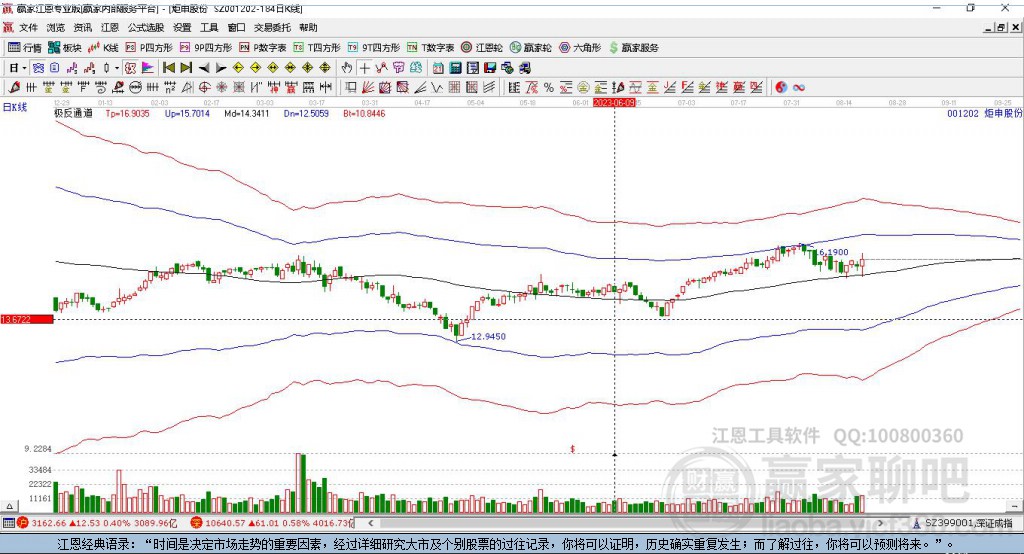
Task: Collapse panel using the bottom-right minus button
Action: [1014, 506]
